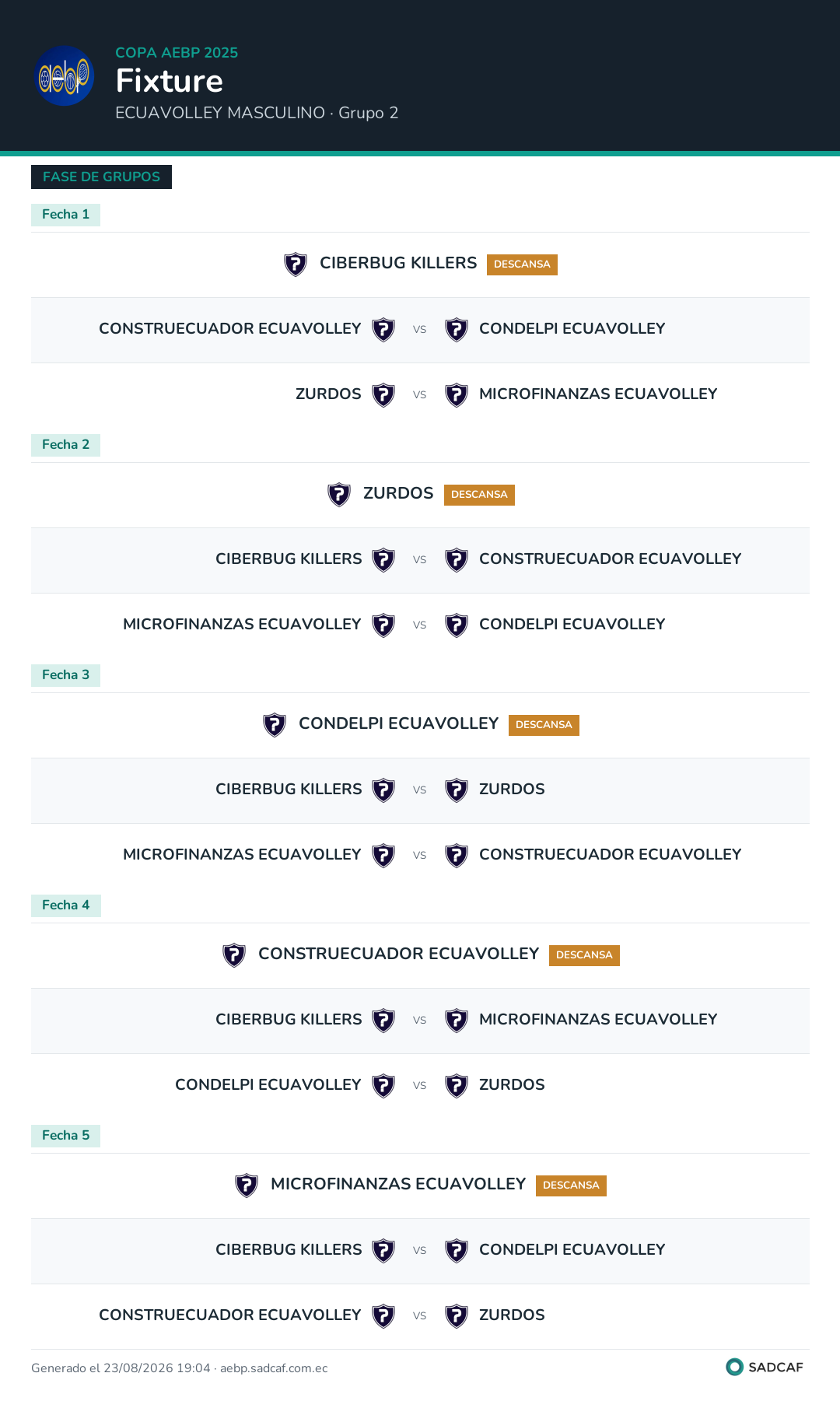Click Condelpi Ecuavolley shield in Fecha 1 match
Image resolution: width=840 pixels, height=1408 pixels.
[x=457, y=330]
